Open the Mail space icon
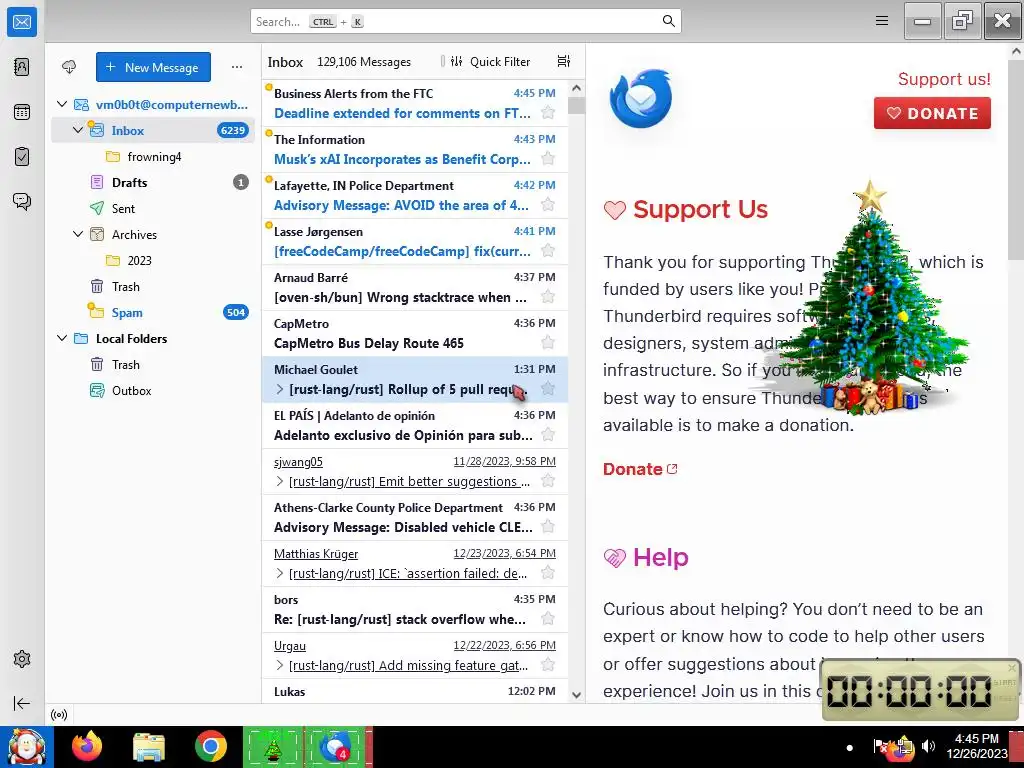This screenshot has height=768, width=1024. click(22, 22)
